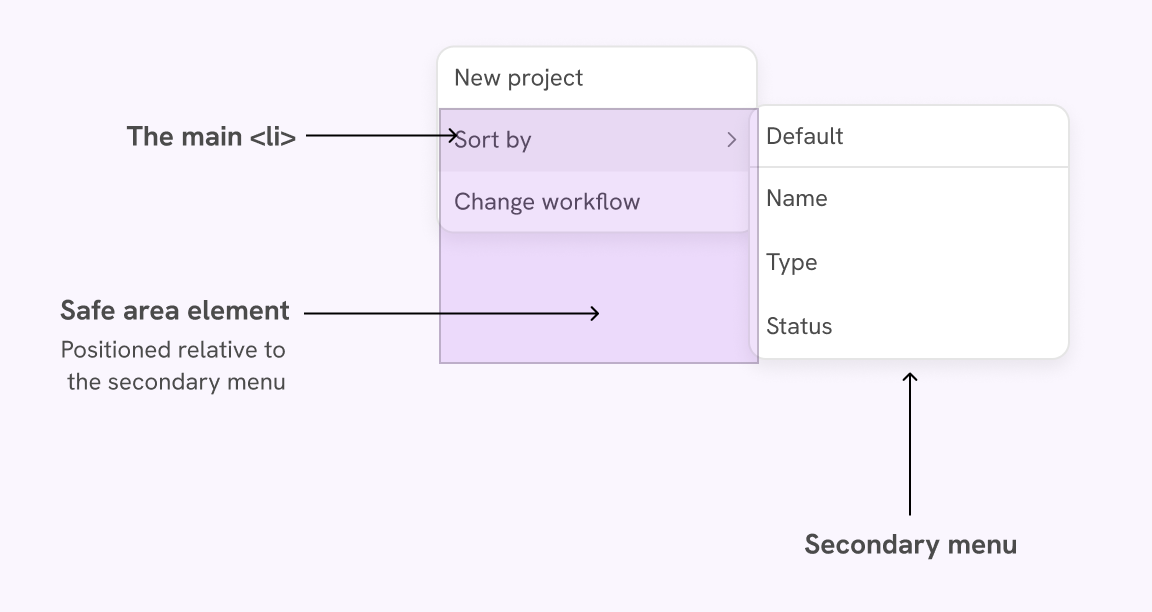Pick the Type sort option
The width and height of the screenshot is (1152, 612).
tap(792, 262)
